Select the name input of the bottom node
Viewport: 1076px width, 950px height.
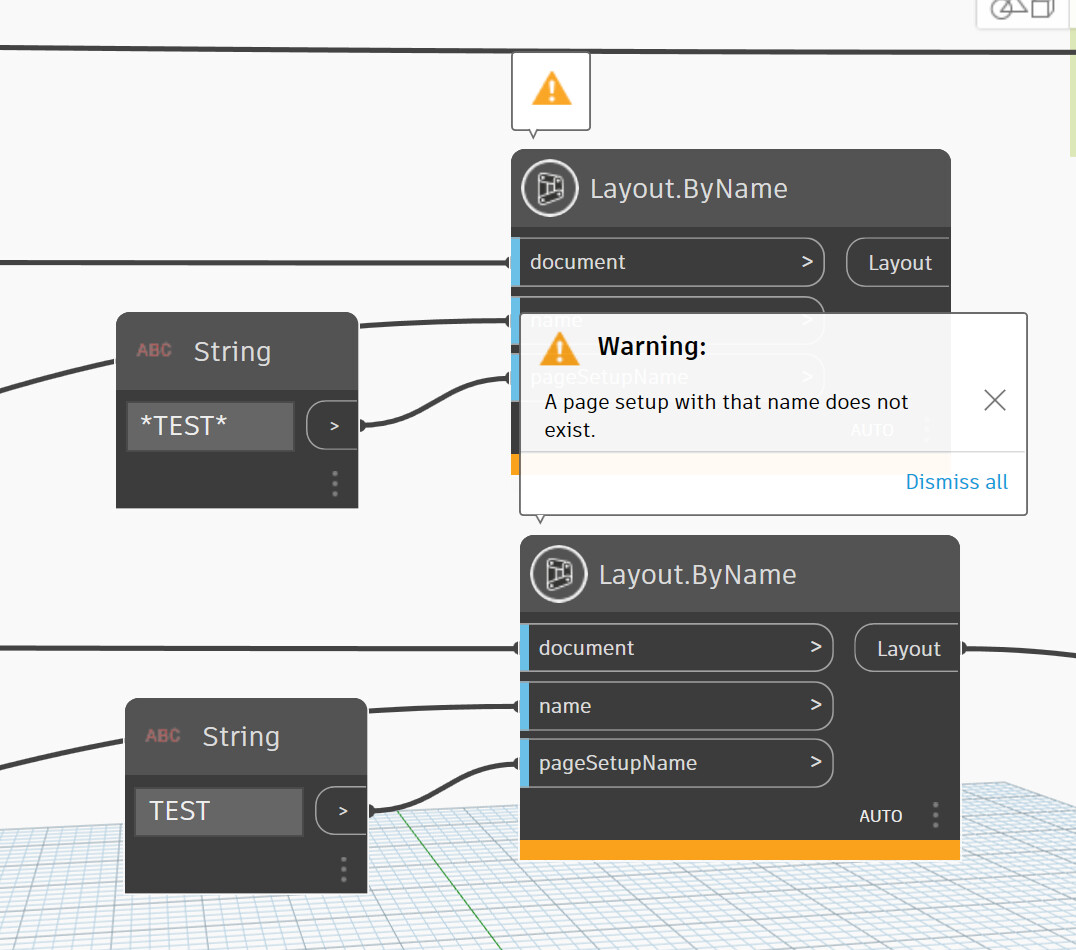(677, 706)
